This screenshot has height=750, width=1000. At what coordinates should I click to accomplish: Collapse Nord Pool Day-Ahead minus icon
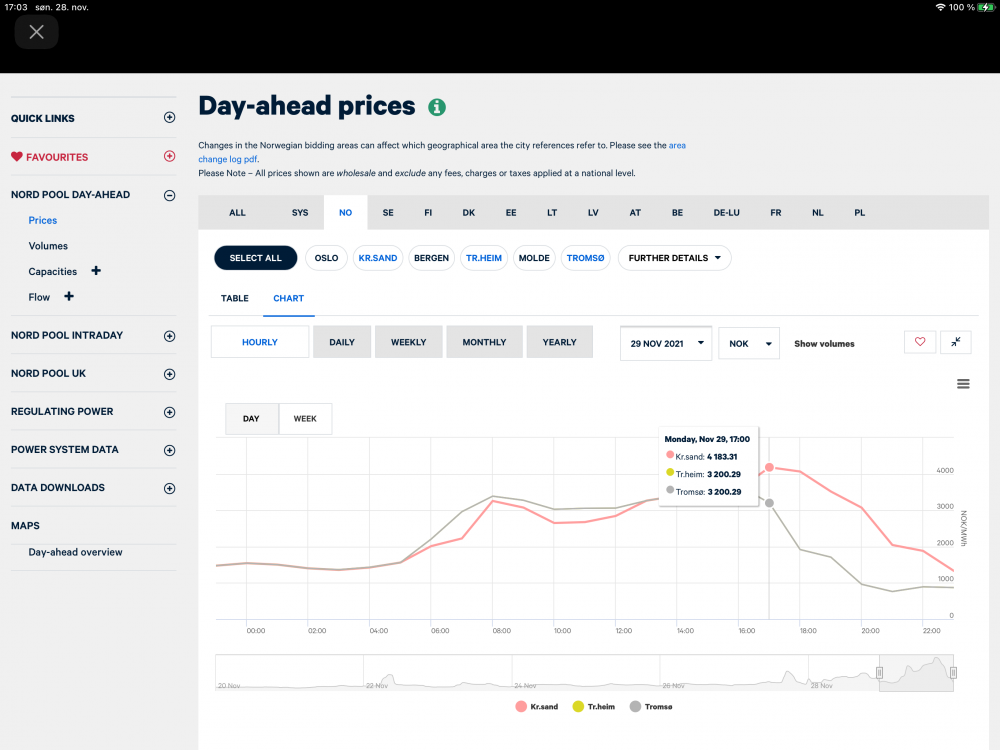169,195
